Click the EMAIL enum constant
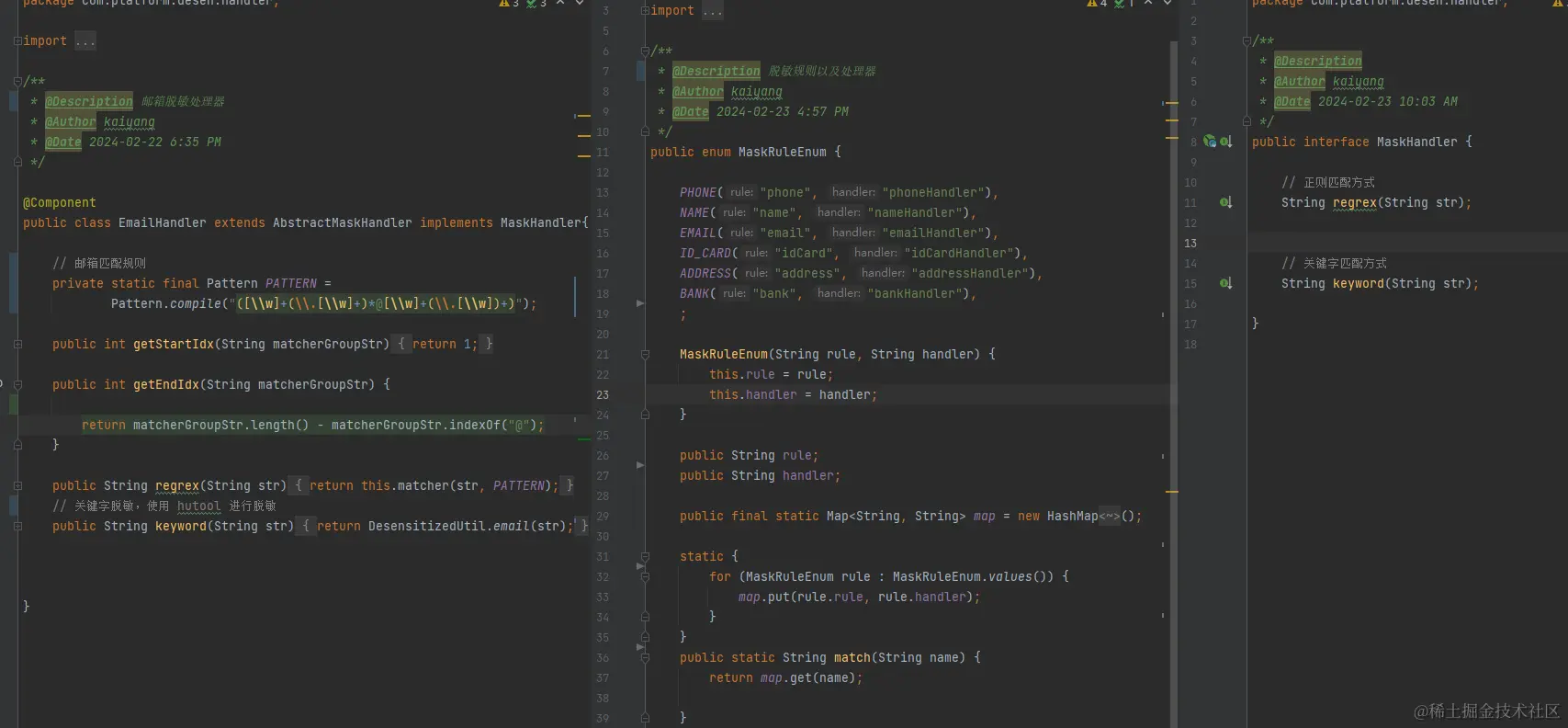Viewport: 1568px width, 728px height. pyautogui.click(x=698, y=233)
